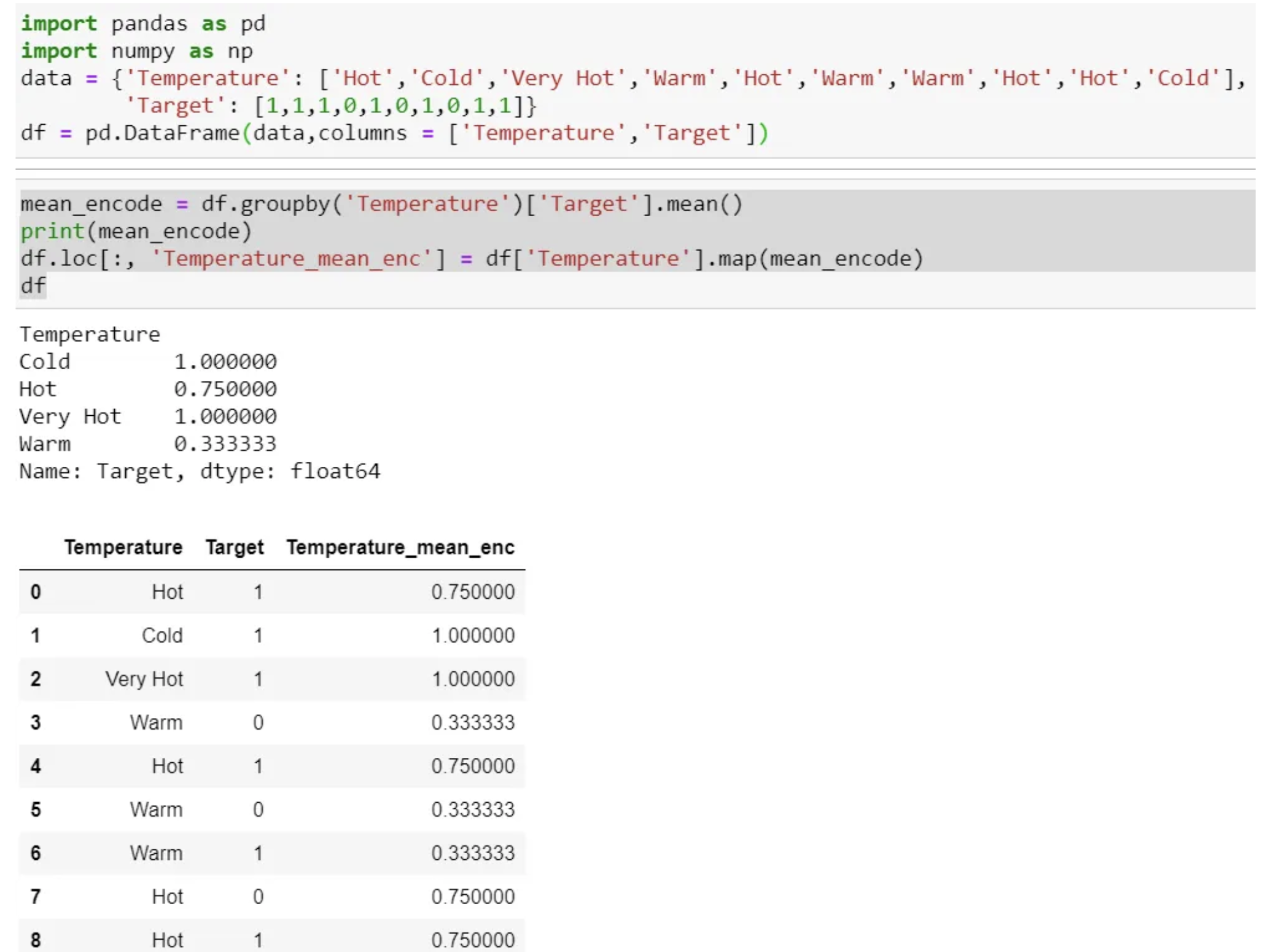Viewport: 1265px width, 952px height.
Task: Click the Cold cell in row 1
Action: 162,636
